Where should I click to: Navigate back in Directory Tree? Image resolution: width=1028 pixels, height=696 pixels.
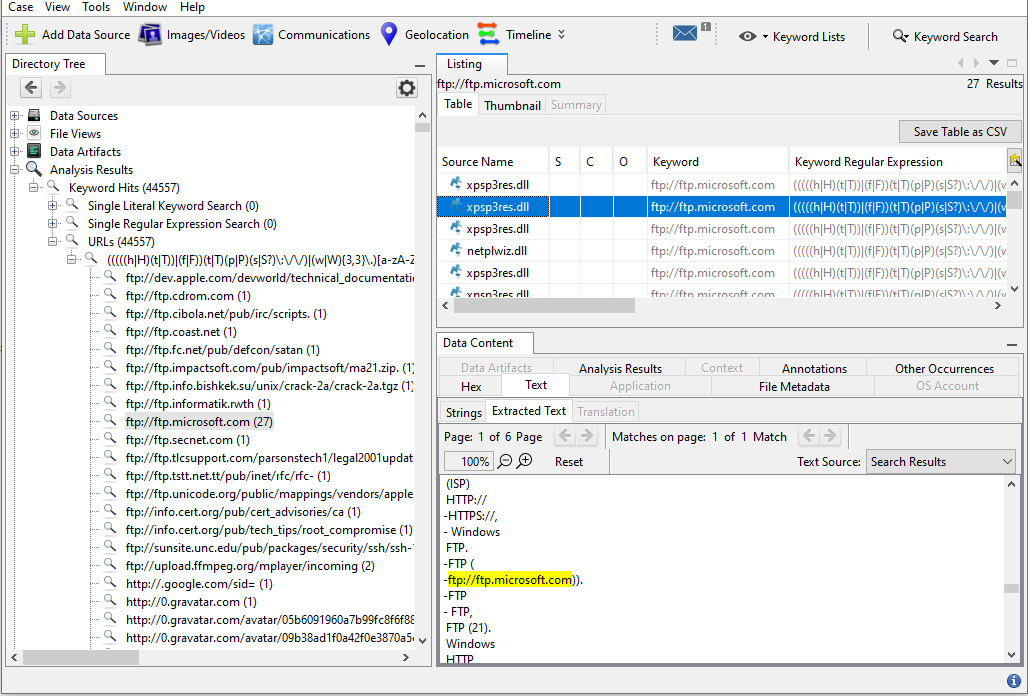click(31, 88)
